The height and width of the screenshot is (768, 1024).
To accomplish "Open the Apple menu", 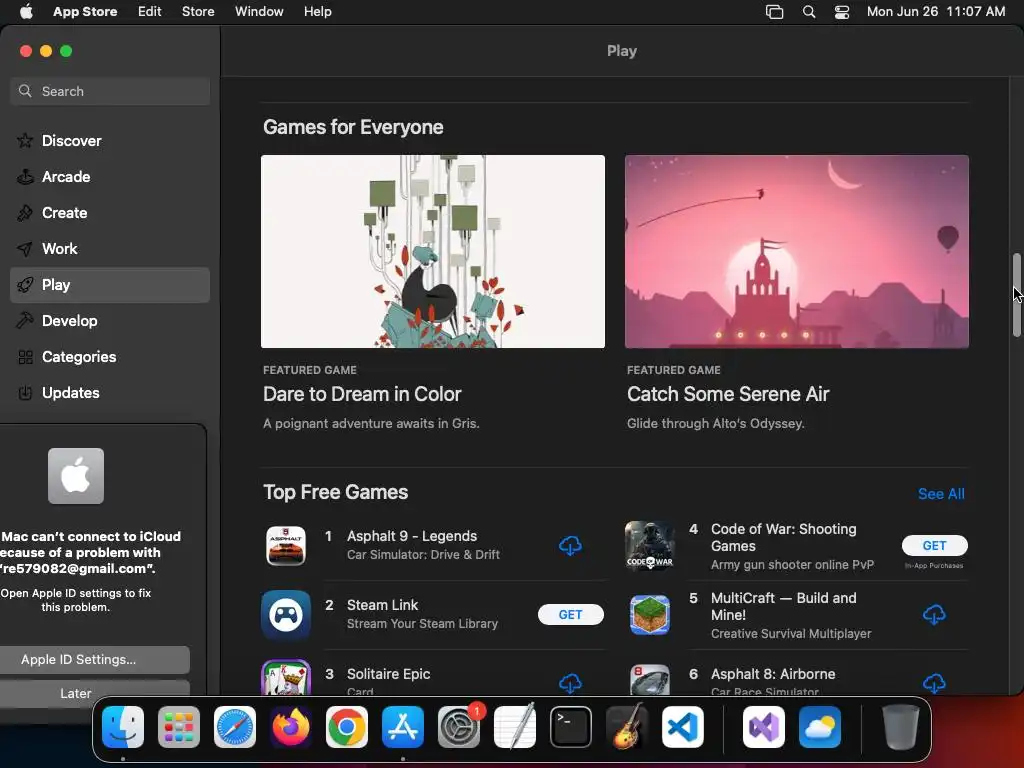I will pyautogui.click(x=26, y=12).
